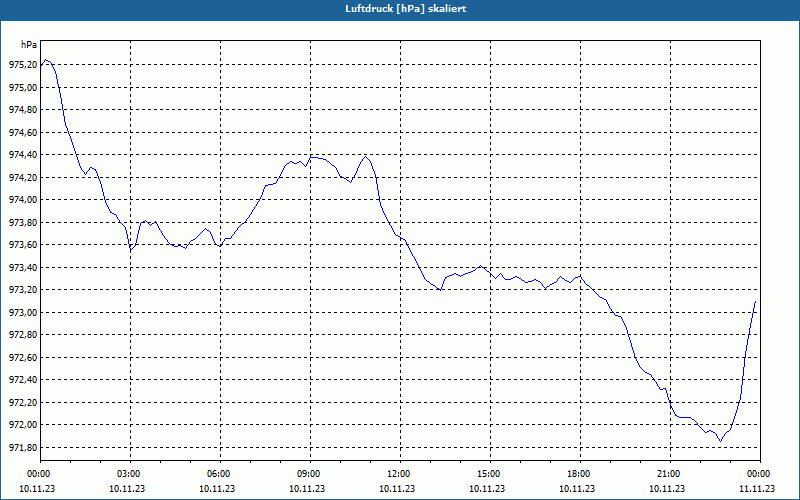The width and height of the screenshot is (800, 500).
Task: Select the 972,00 axis value
Action: coord(23,424)
